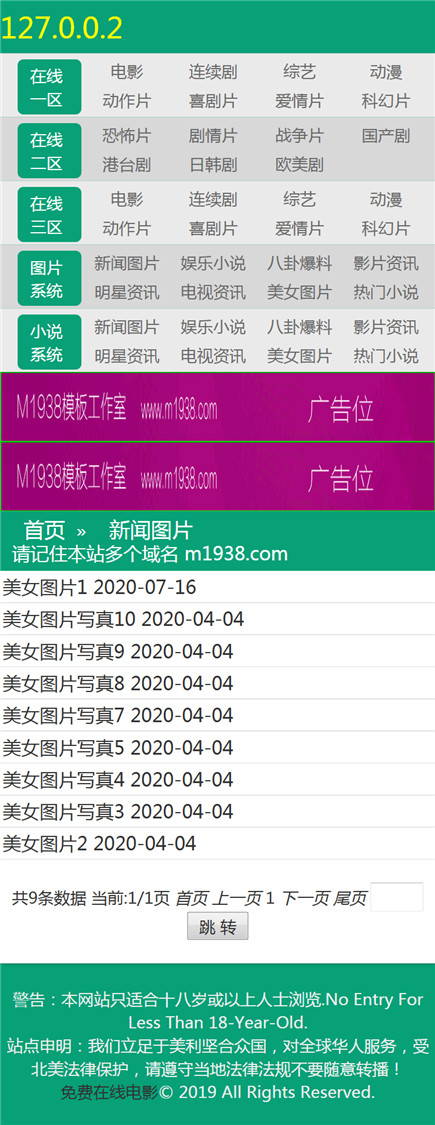Viewport: 435px width, 1125px height.
Task: Visit 热门小说 in the 小说系统 section
Action: point(385,357)
